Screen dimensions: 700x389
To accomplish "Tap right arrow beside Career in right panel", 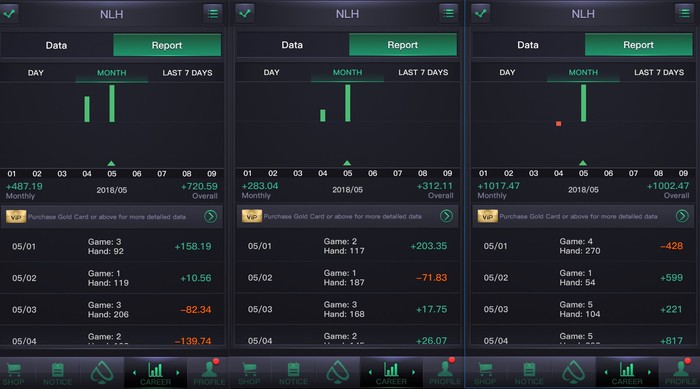I will coord(649,372).
